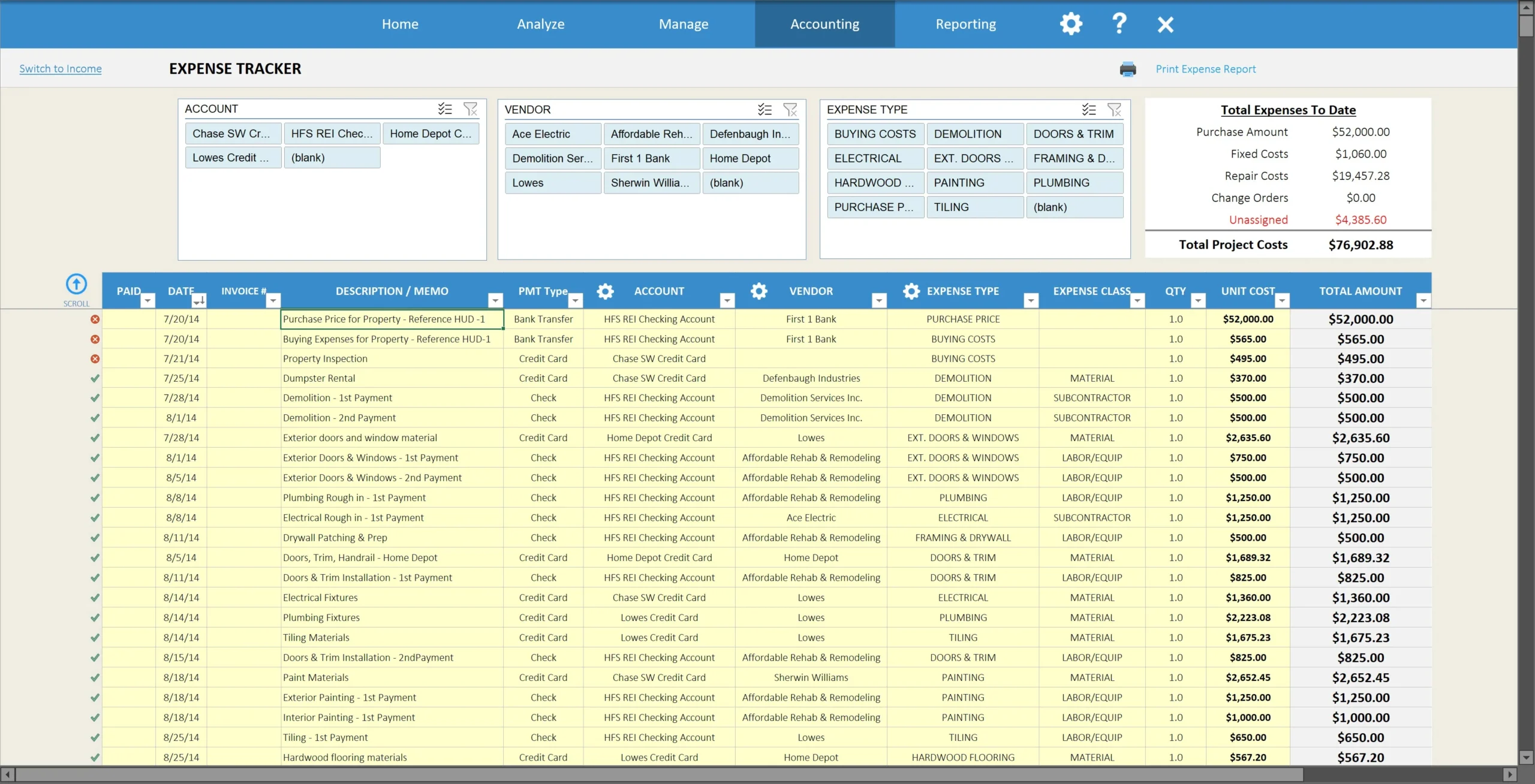Screen dimensions: 1535x784
Task: Toggle Chase SW Credit account slicer item
Action: 233,134
